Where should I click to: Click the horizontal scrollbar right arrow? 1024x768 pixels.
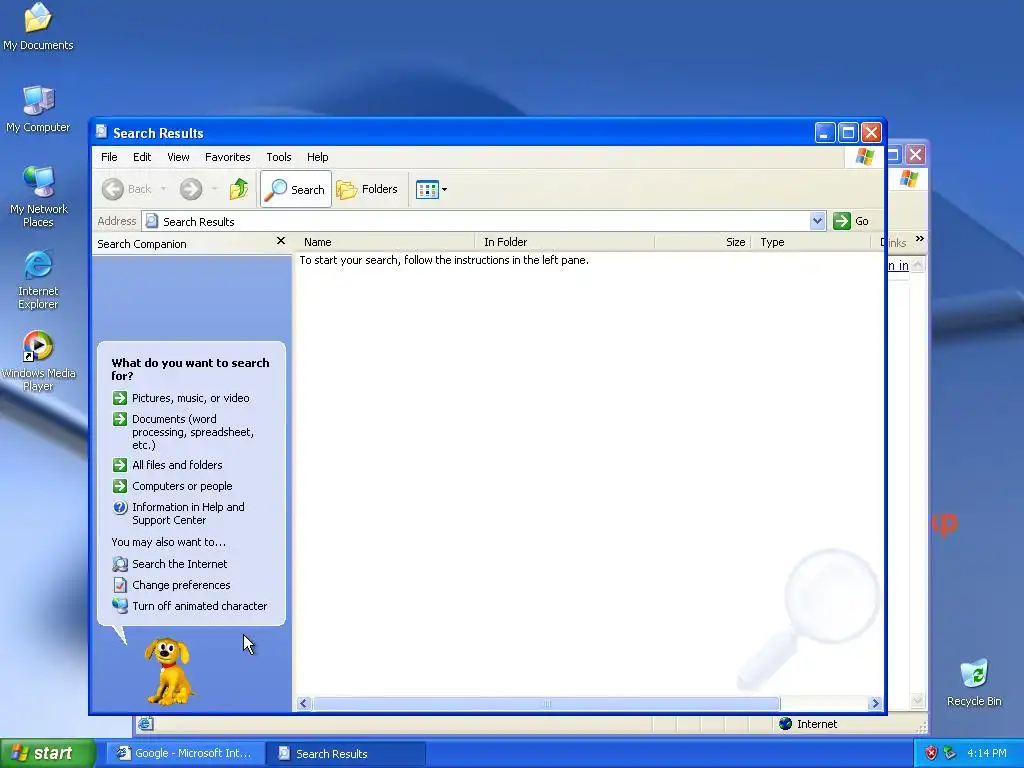point(875,703)
